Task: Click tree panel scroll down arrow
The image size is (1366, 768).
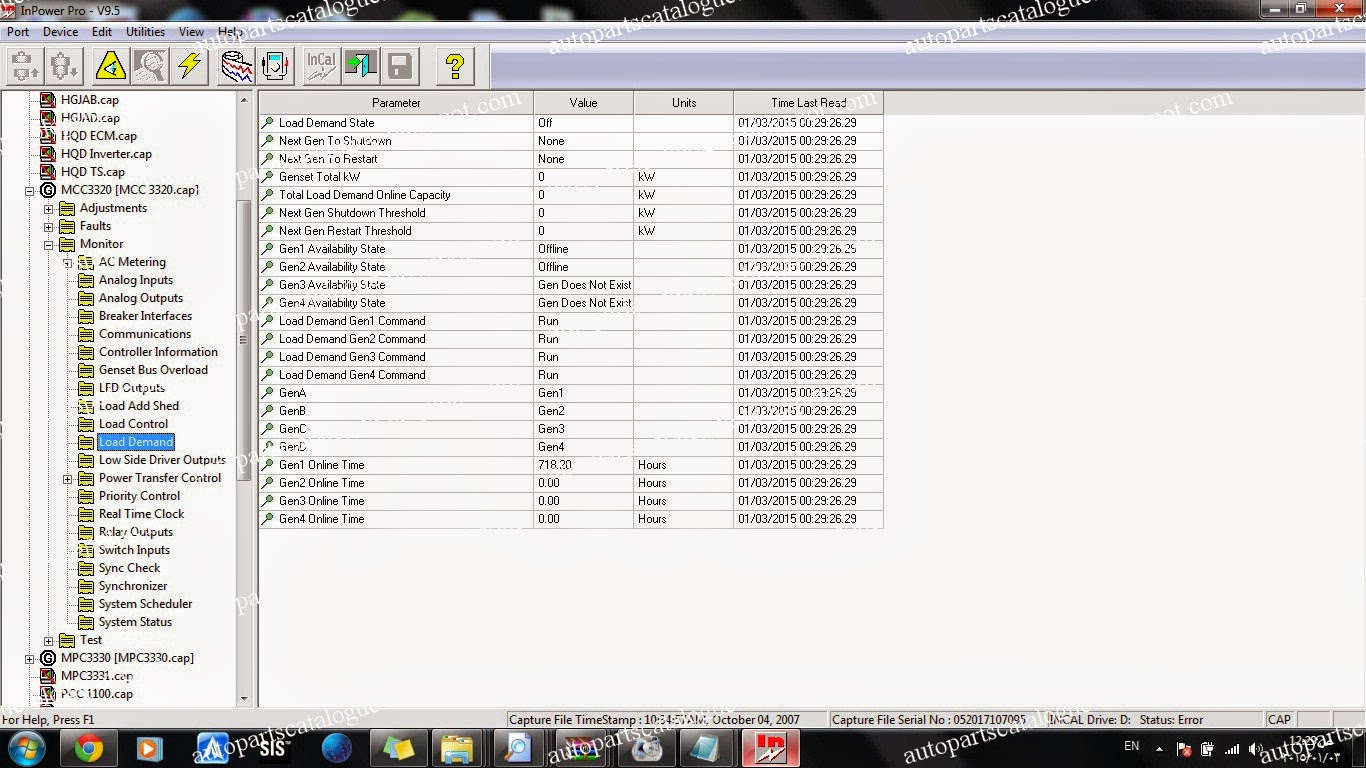Action: (244, 699)
